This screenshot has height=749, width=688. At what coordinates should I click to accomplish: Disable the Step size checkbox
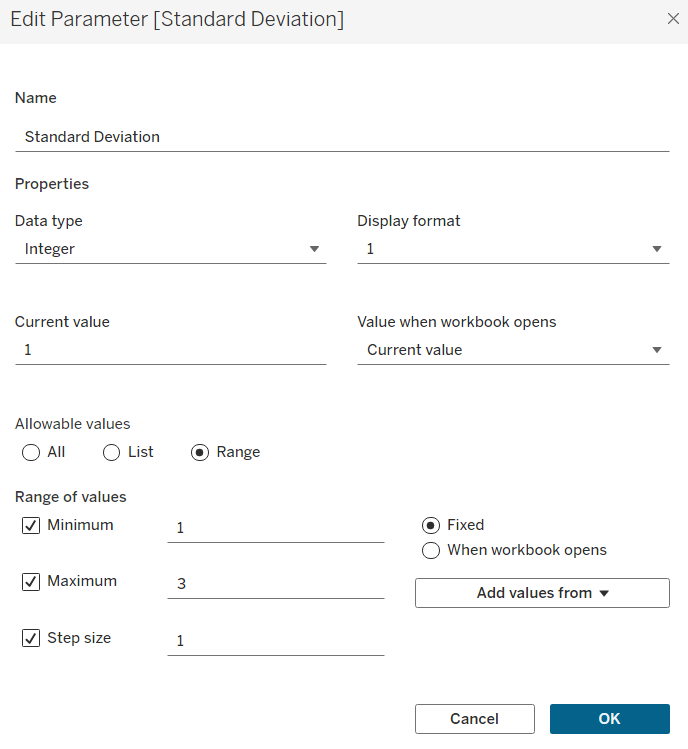tap(31, 638)
